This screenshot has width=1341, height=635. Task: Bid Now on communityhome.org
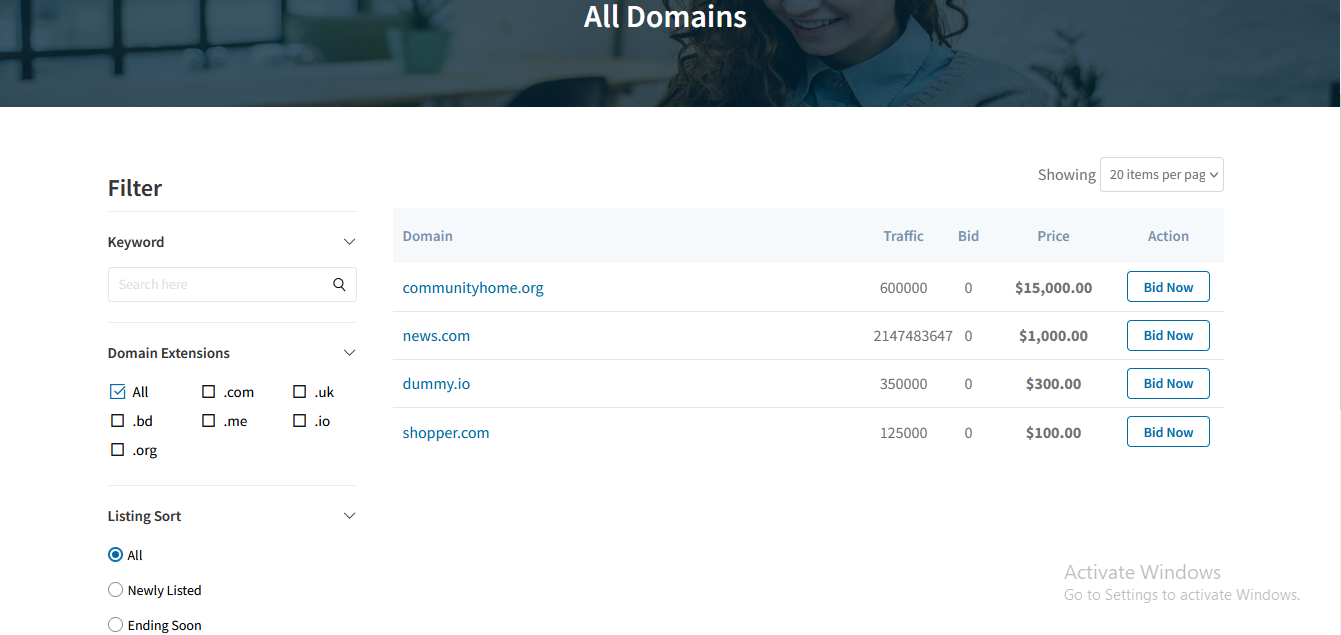click(1168, 287)
